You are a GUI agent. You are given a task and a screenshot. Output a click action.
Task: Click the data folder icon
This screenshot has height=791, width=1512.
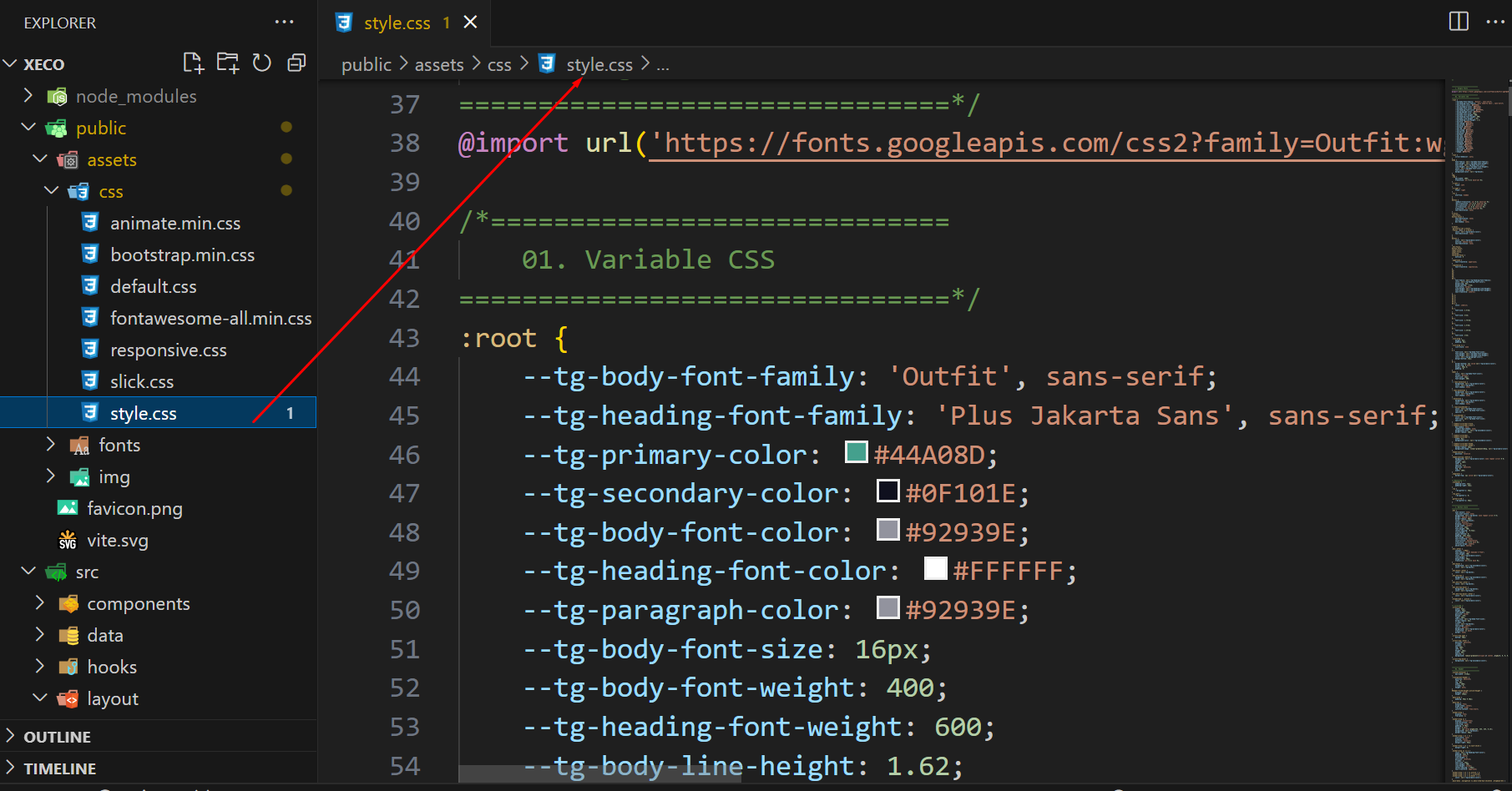(68, 635)
